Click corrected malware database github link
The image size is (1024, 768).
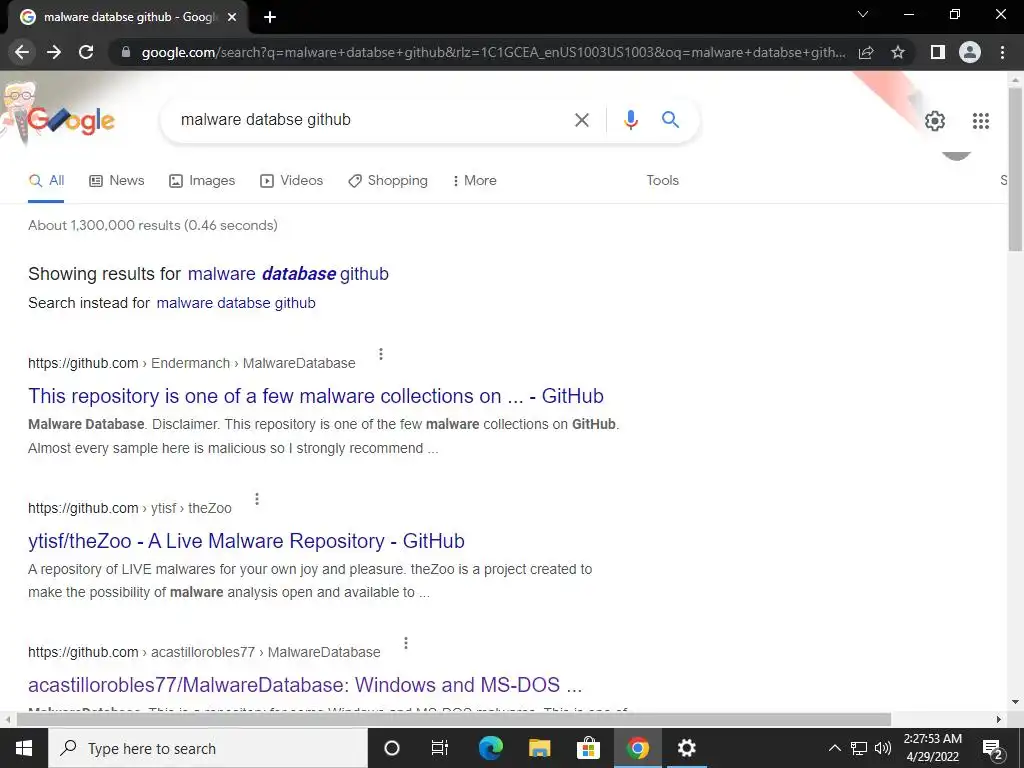(288, 274)
